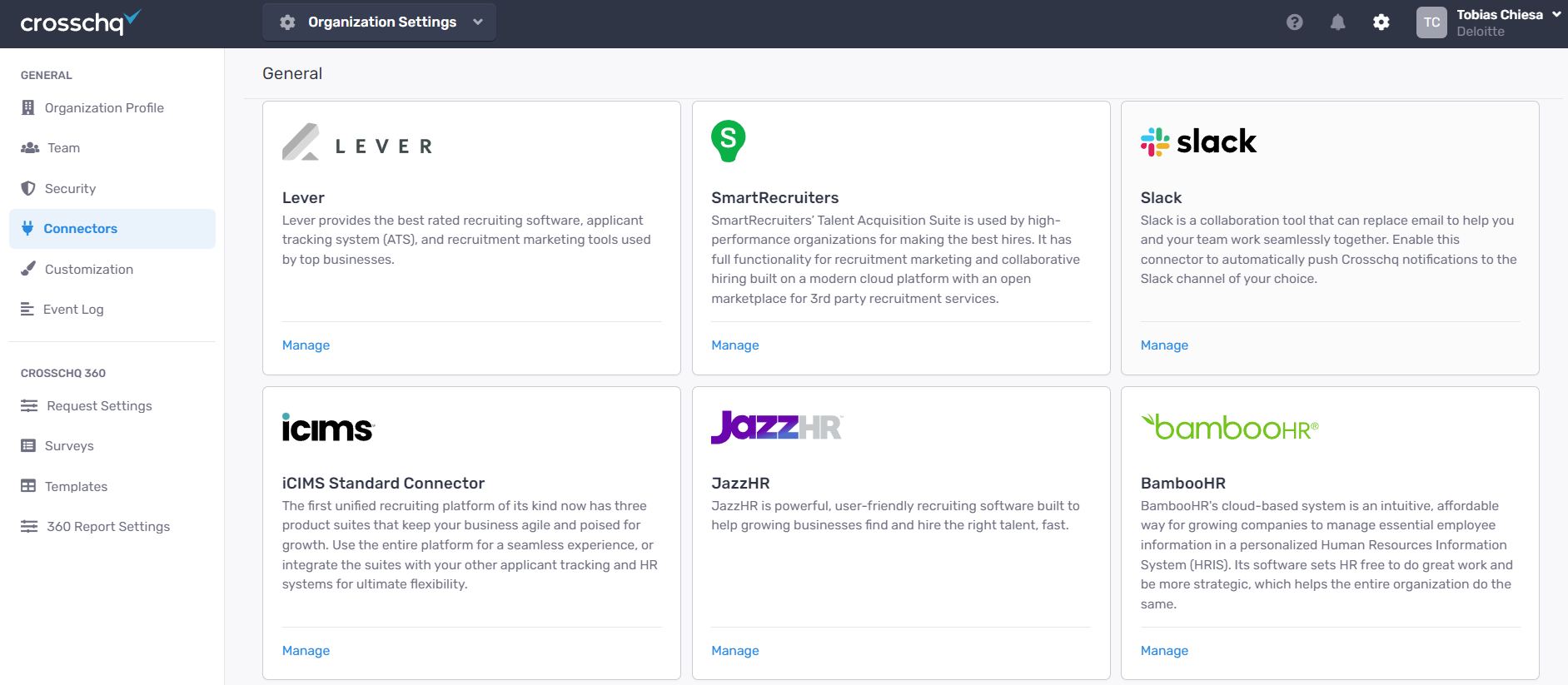The width and height of the screenshot is (1568, 685).
Task: Click the Event Log list icon
Action: coord(27,309)
